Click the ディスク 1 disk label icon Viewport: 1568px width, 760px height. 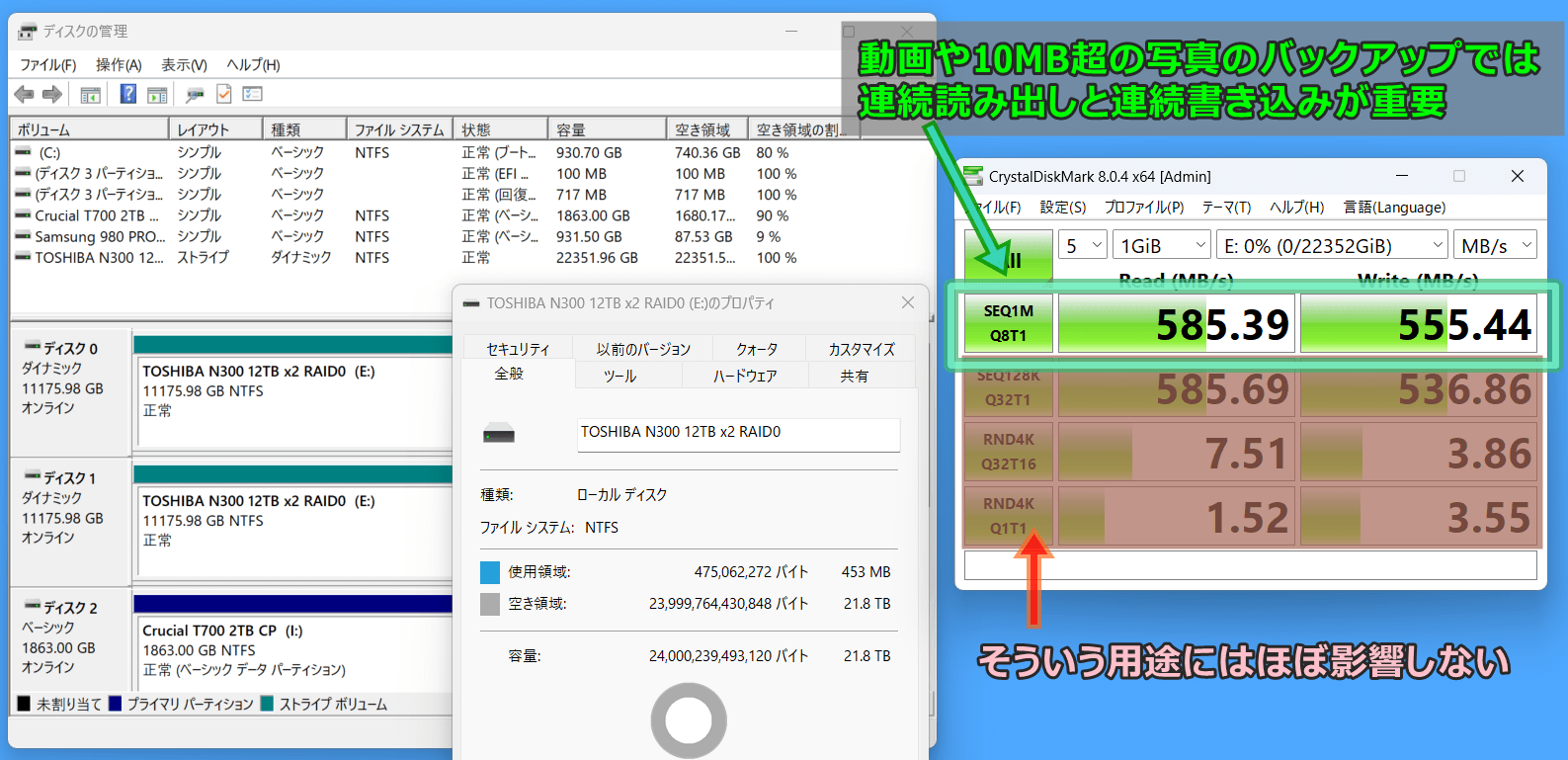click(x=32, y=476)
